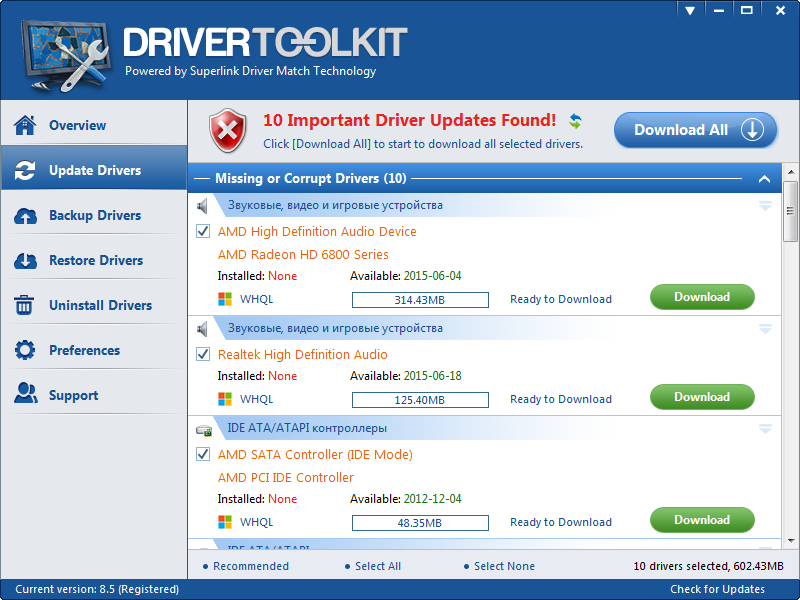Click the Update Drivers refresh icon
The image size is (800, 600).
click(x=25, y=170)
